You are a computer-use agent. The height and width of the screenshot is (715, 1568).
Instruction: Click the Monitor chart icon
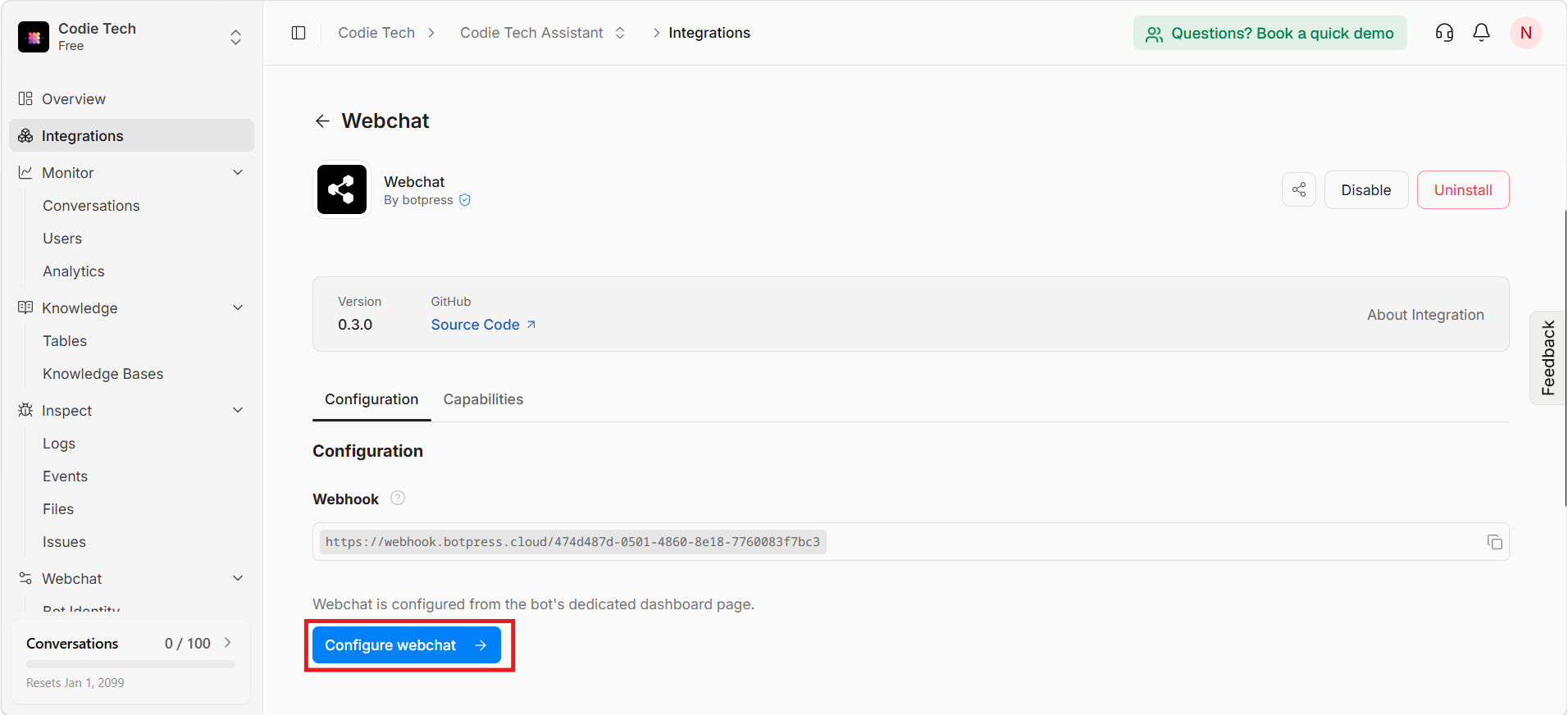[x=25, y=172]
